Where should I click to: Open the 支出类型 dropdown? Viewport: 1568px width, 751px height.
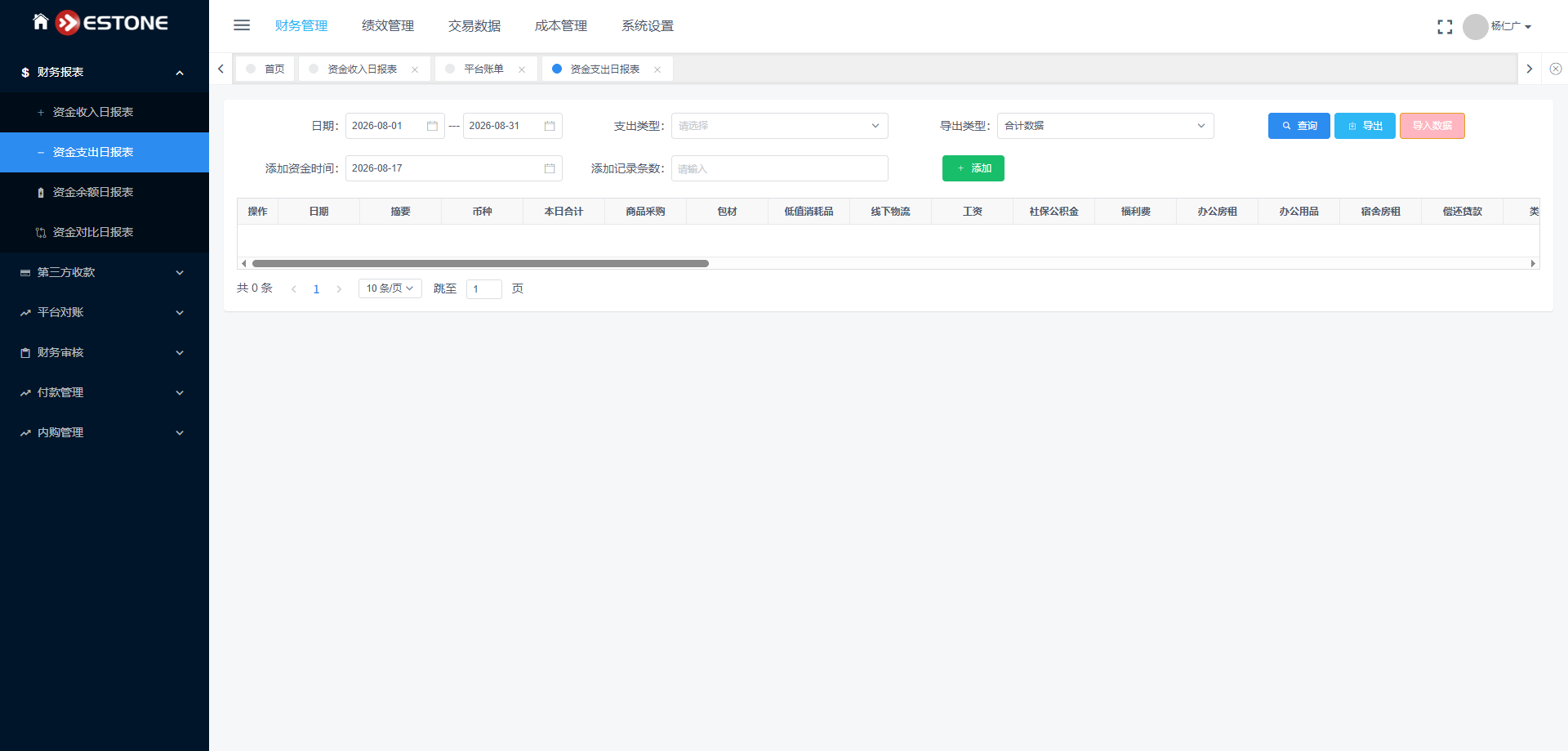[780, 126]
